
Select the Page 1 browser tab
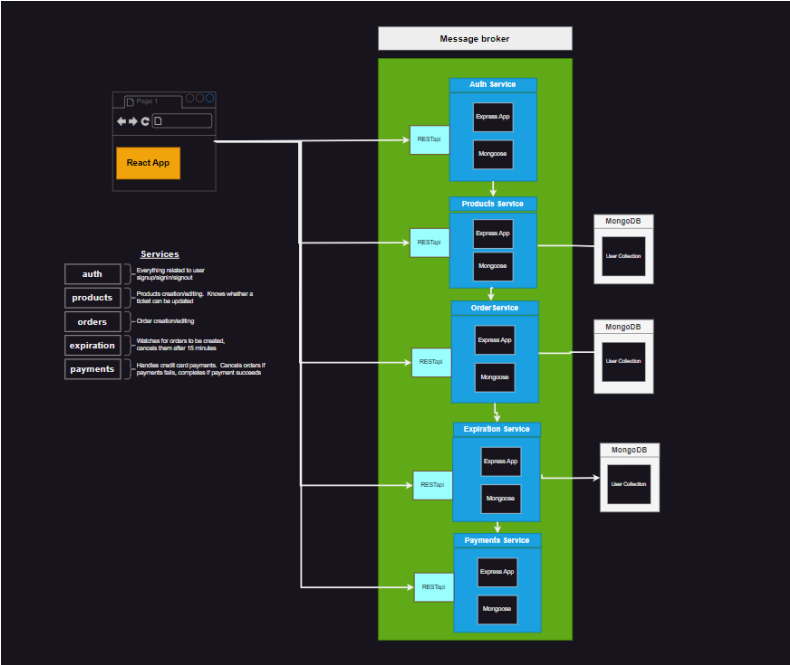[152, 101]
